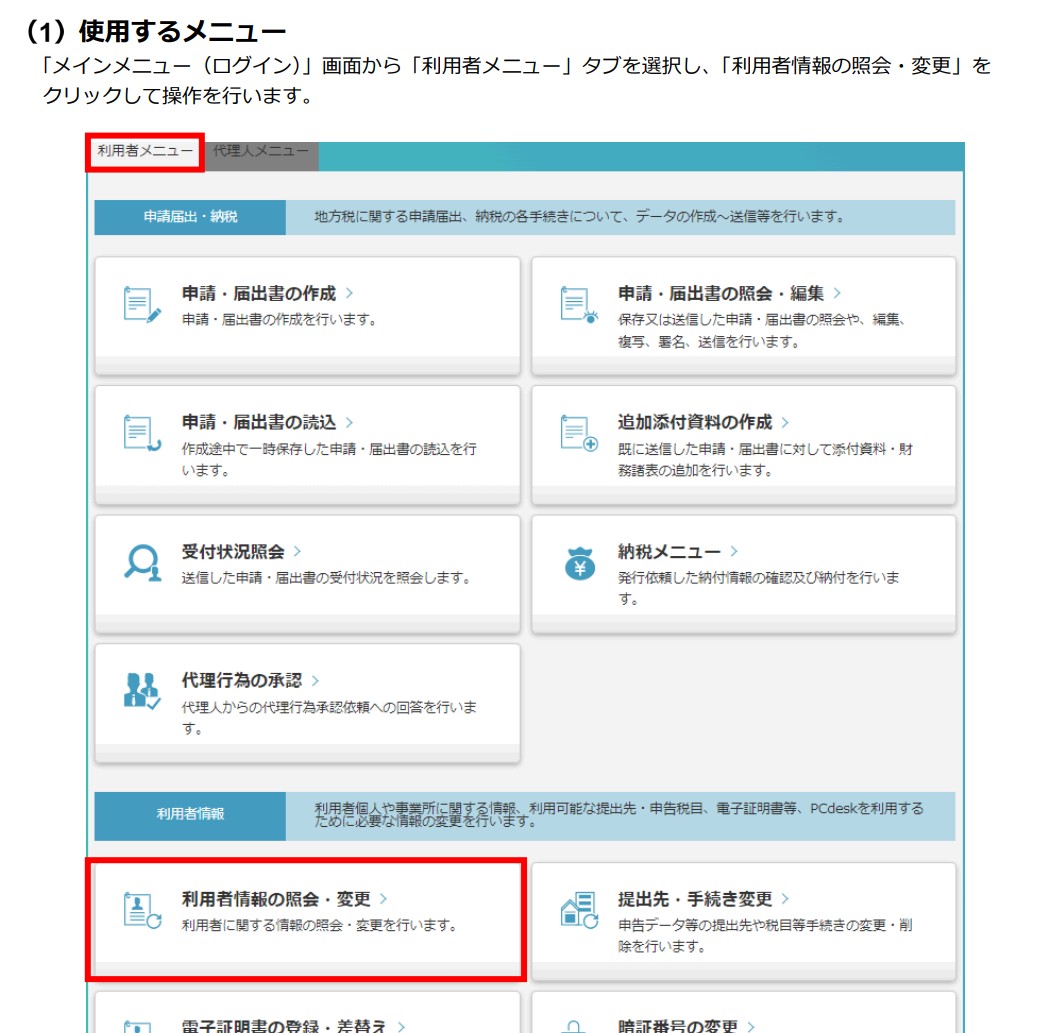This screenshot has height=1033, width=1051.
Task: Click the 追加添付資料の作成 plus document icon
Action: pos(578,433)
